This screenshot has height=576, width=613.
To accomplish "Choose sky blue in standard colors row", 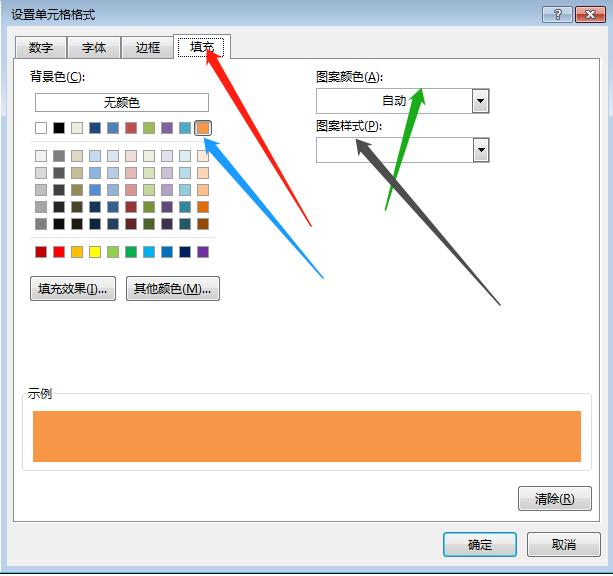I will 149,252.
